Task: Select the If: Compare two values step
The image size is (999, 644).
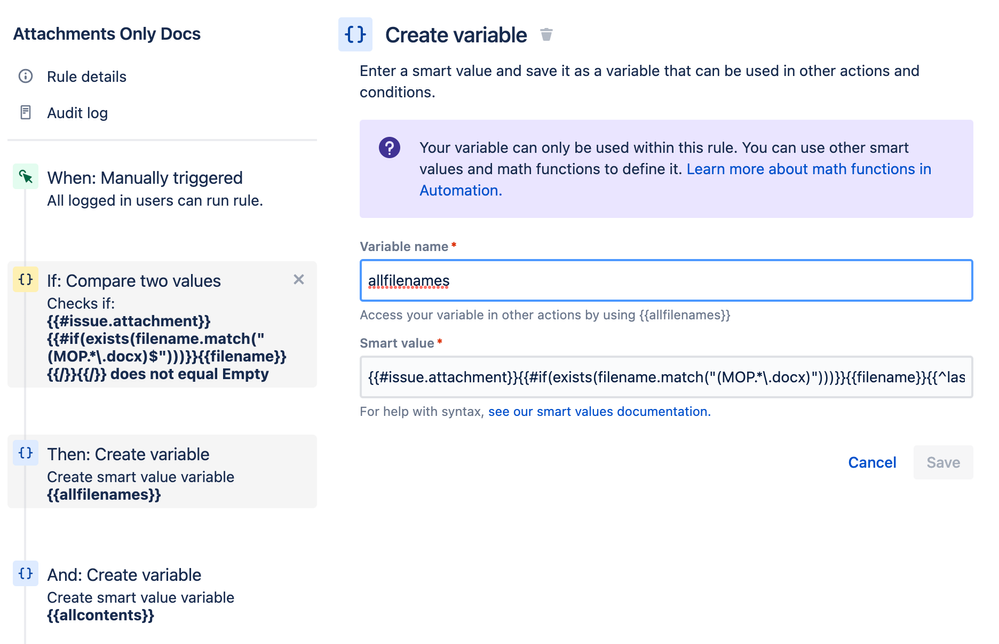Action: [134, 281]
